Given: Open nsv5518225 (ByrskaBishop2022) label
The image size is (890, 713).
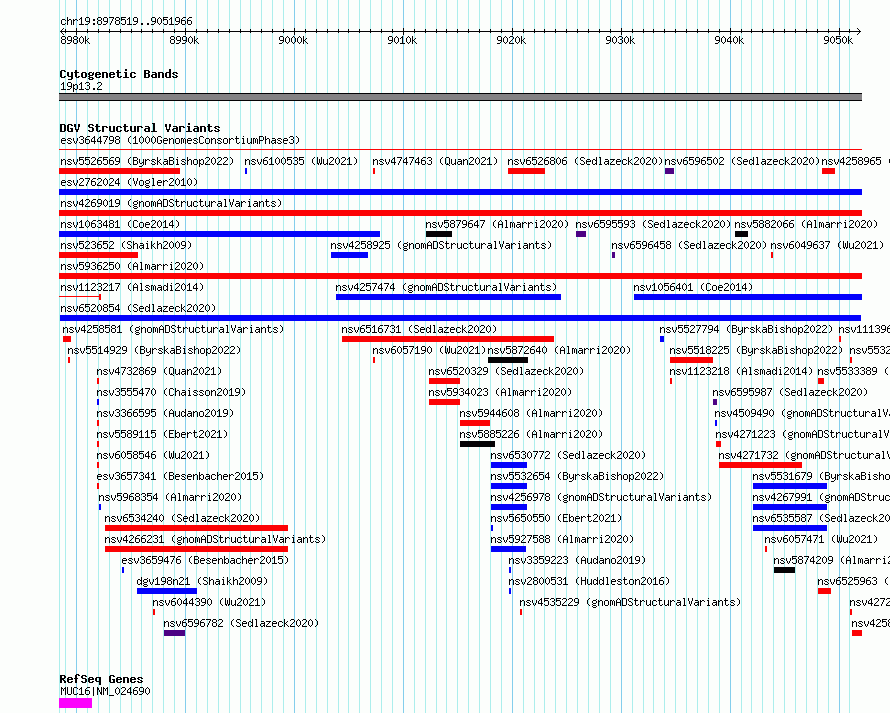Looking at the screenshot, I should coord(756,350).
